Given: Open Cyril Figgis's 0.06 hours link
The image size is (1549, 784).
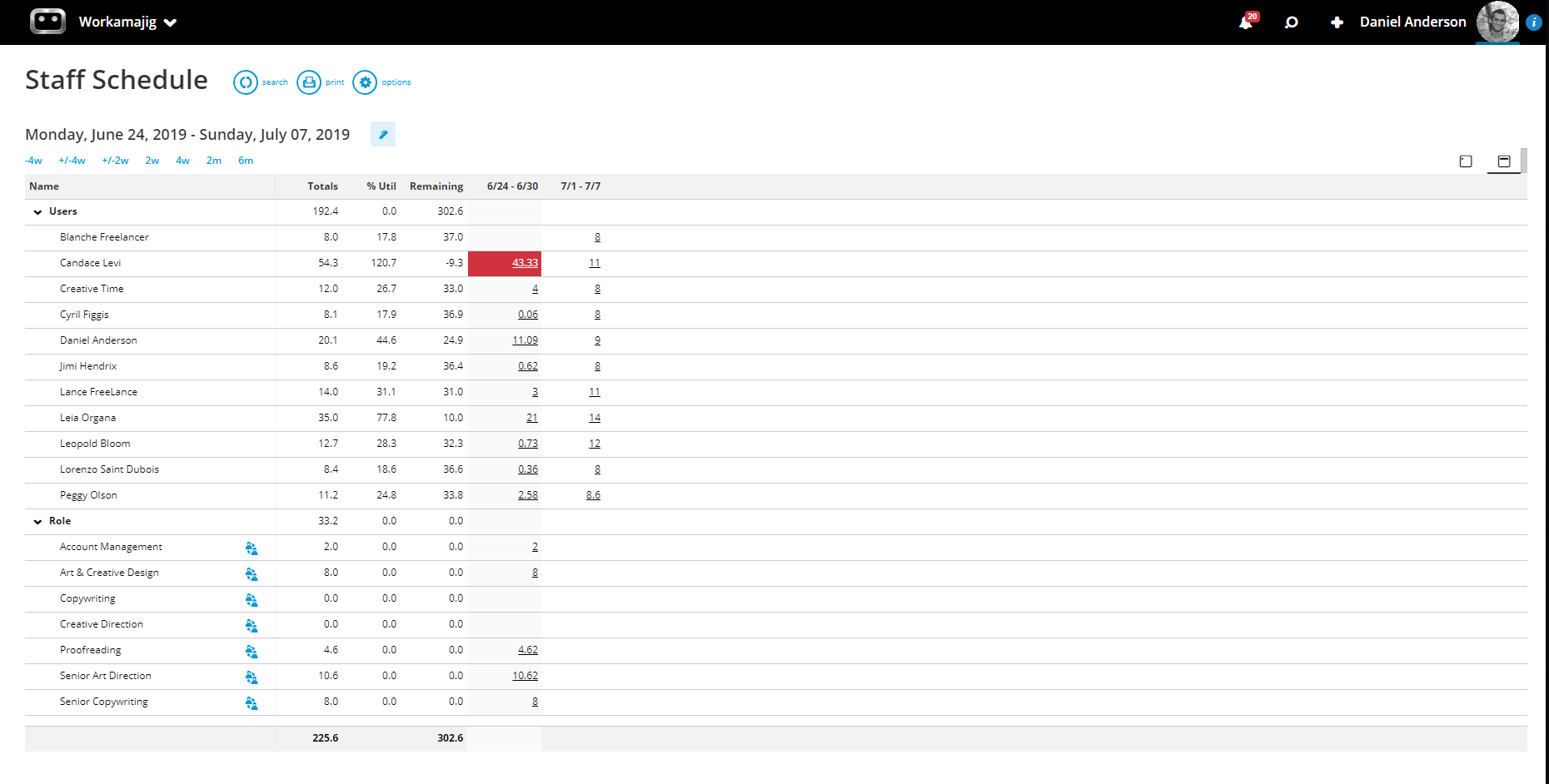Looking at the screenshot, I should pos(528,315).
